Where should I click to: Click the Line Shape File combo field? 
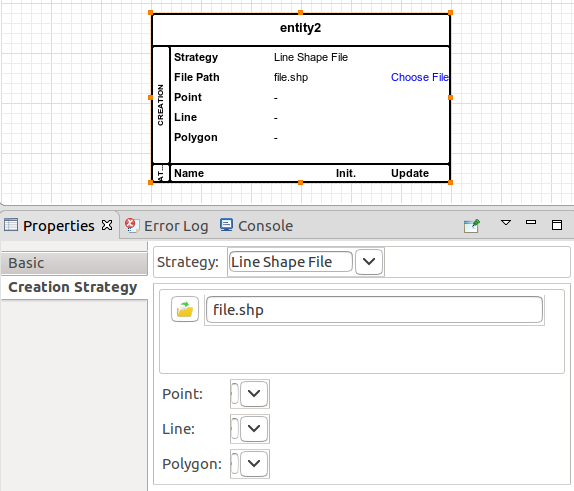291,261
